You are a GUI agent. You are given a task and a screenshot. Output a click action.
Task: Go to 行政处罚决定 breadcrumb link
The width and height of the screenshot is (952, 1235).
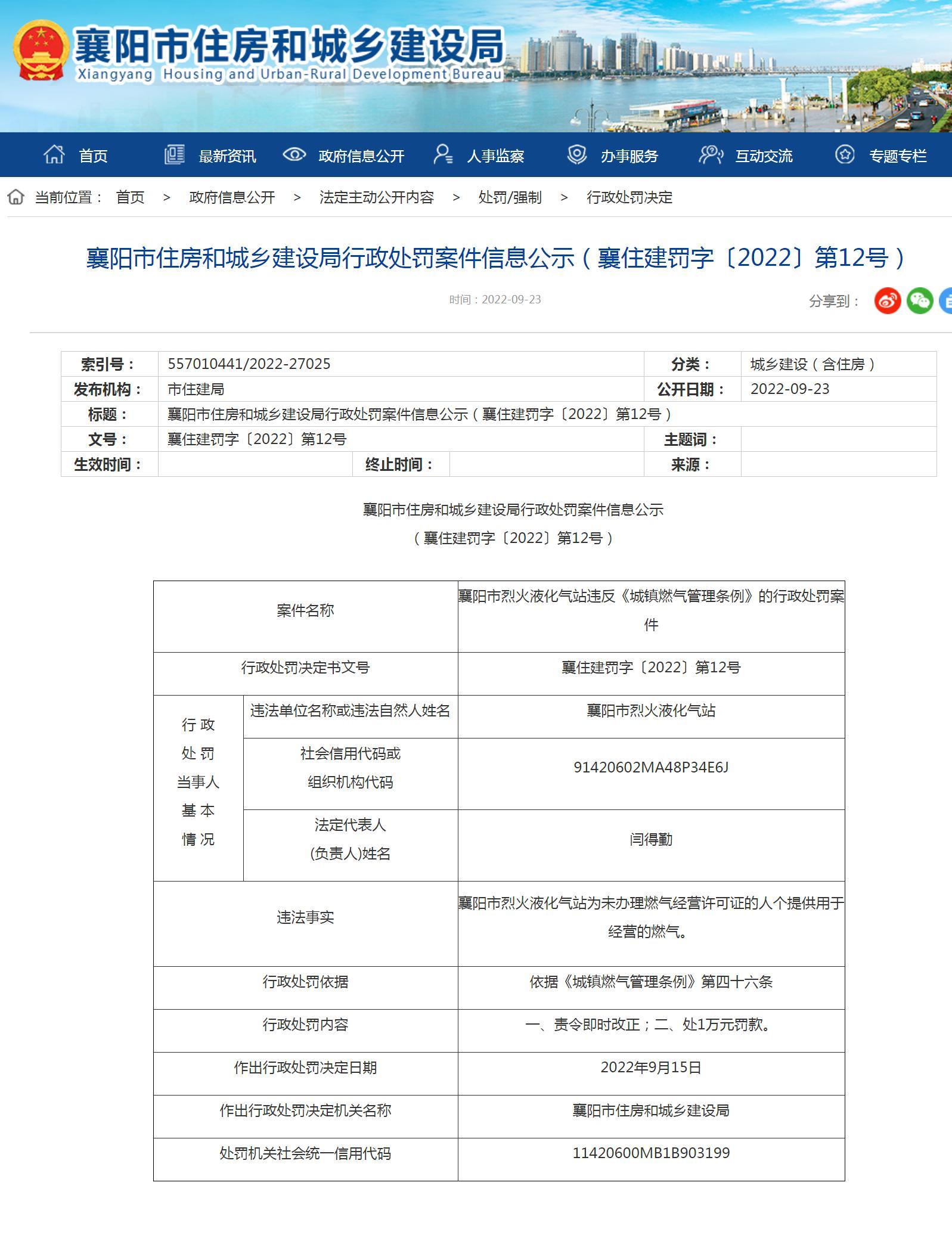tap(630, 197)
